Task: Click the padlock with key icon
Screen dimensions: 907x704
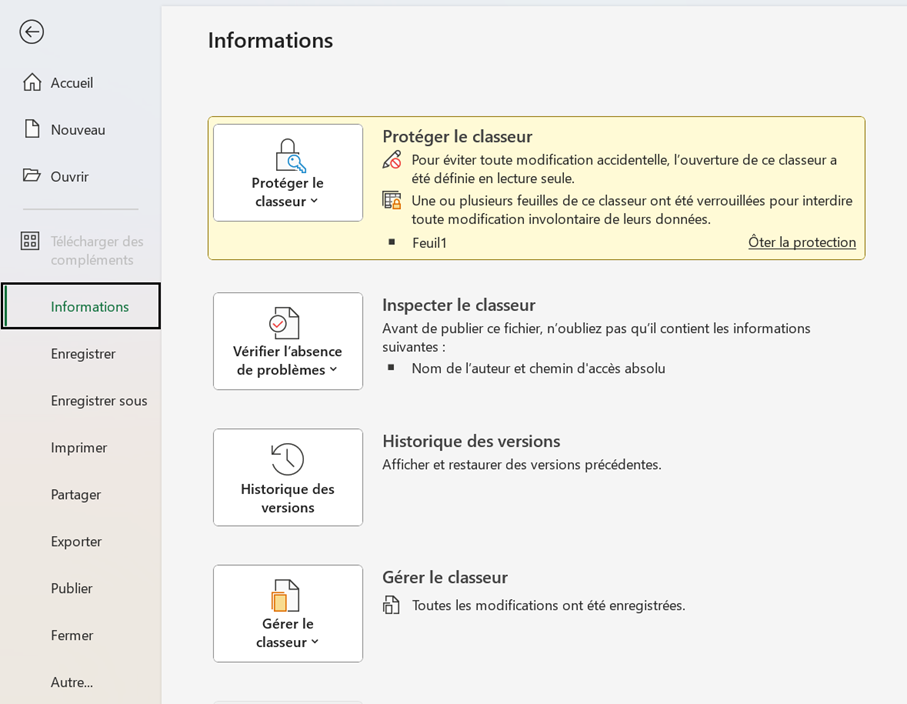Action: 290,155
